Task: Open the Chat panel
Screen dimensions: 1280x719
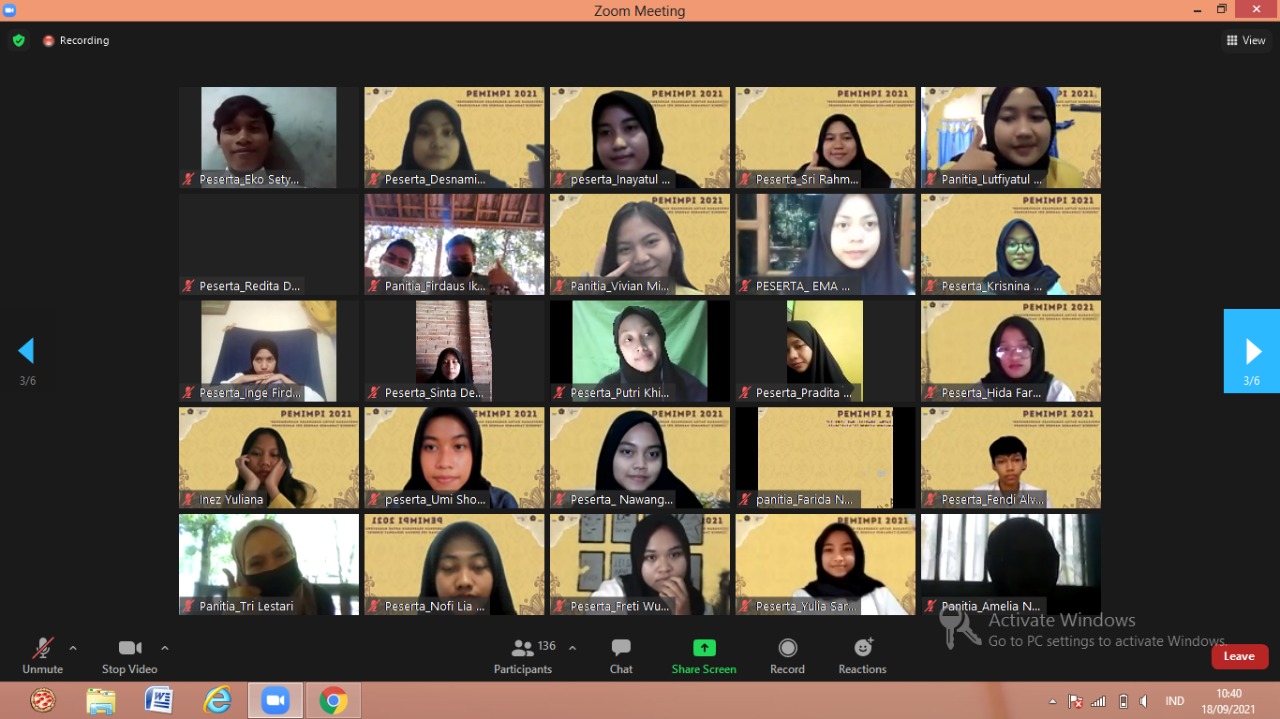Action: (621, 656)
